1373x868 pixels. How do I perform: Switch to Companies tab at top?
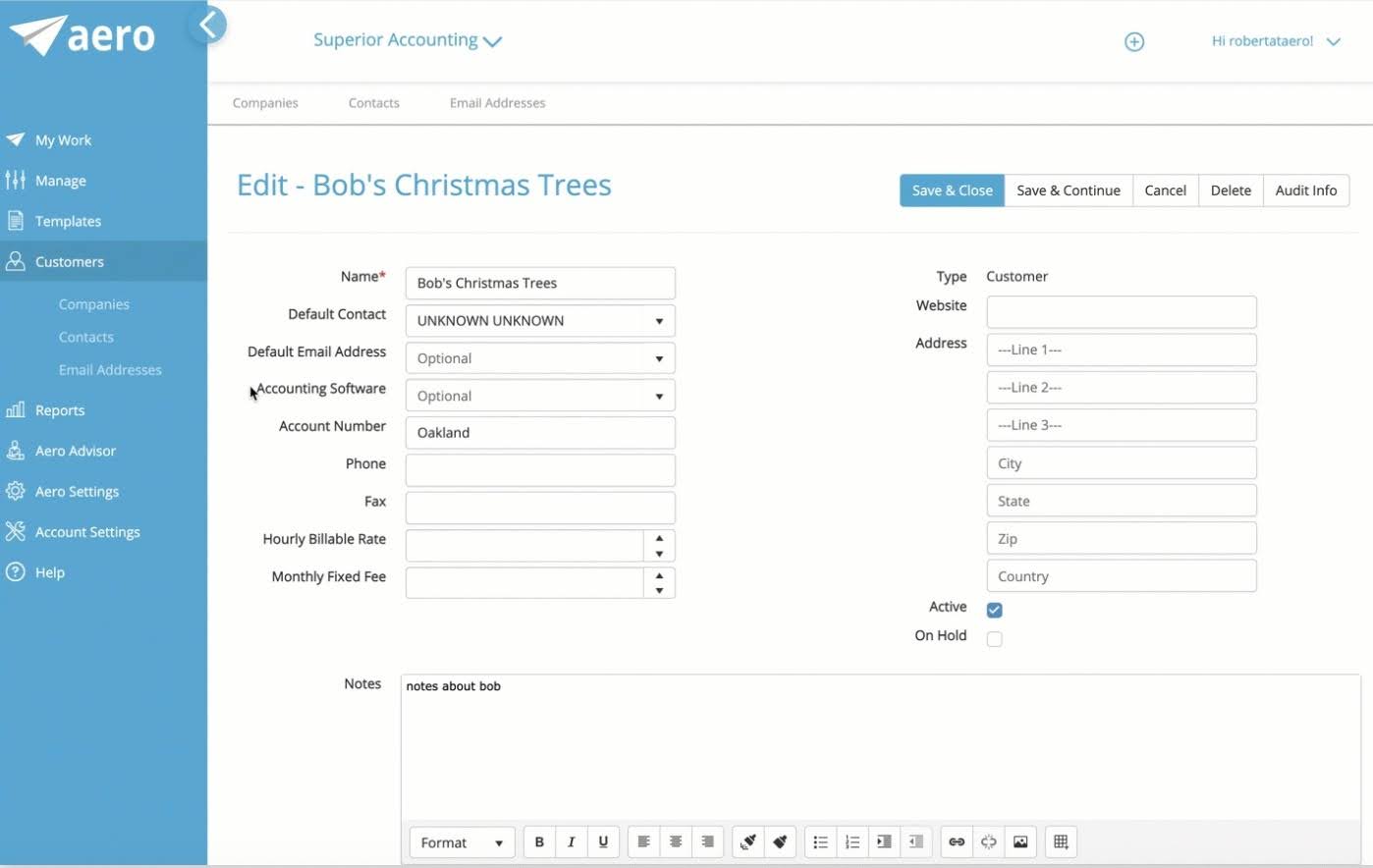tap(265, 102)
